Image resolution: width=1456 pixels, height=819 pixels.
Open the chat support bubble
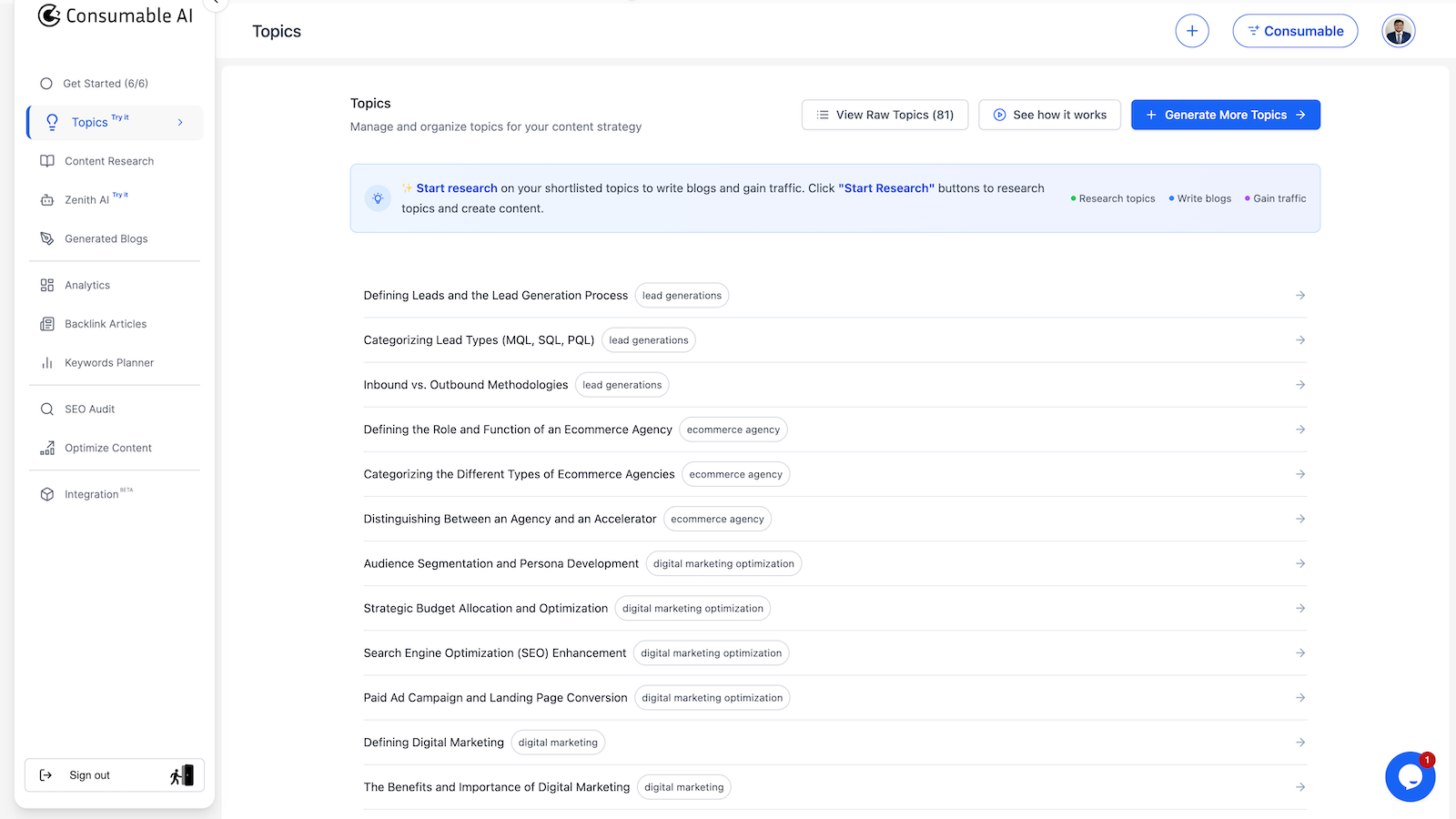[1410, 776]
